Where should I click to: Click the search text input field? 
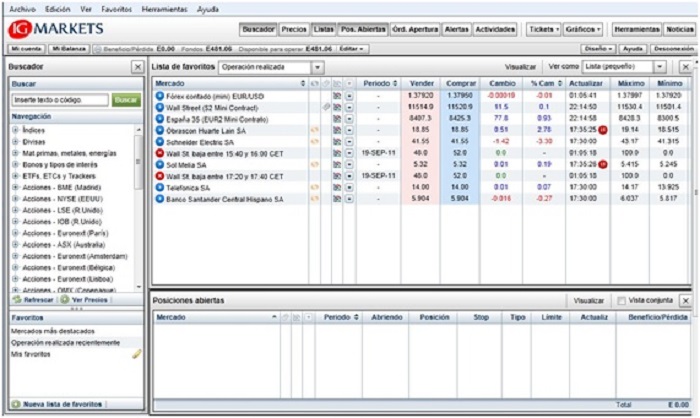click(x=60, y=100)
